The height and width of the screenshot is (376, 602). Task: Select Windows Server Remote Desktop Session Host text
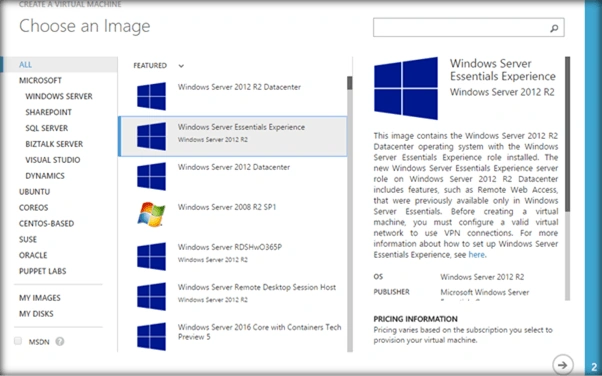(x=257, y=287)
